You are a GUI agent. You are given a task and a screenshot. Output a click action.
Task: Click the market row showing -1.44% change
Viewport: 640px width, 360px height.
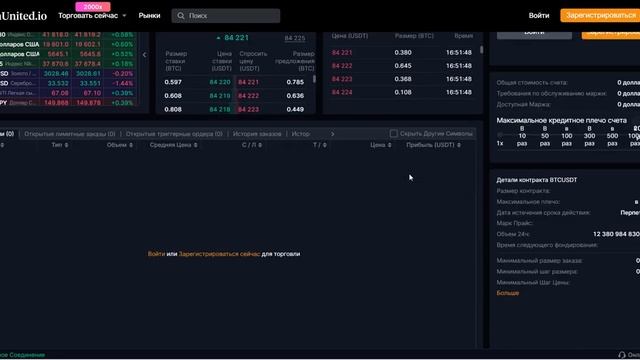click(67, 83)
